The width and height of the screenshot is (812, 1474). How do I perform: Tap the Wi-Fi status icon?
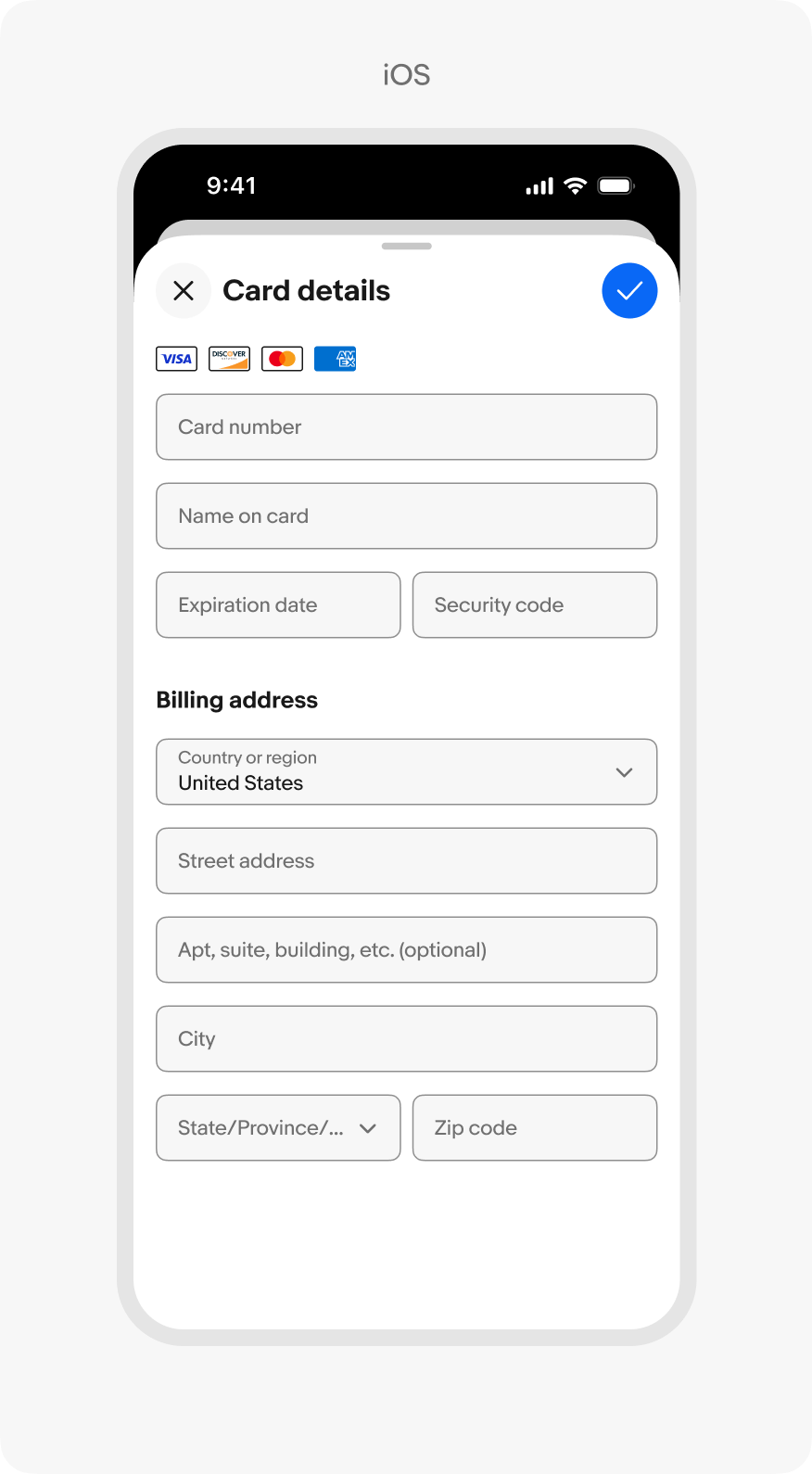576,185
